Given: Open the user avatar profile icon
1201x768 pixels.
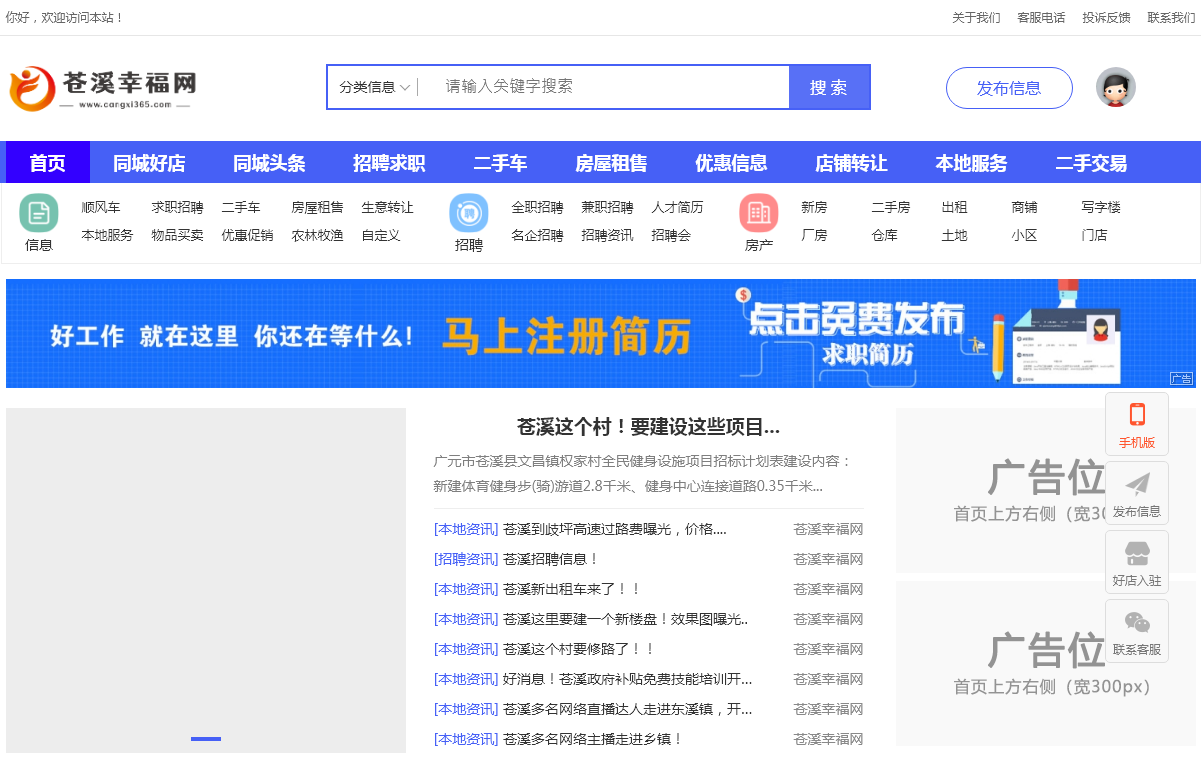Looking at the screenshot, I should (x=1115, y=88).
